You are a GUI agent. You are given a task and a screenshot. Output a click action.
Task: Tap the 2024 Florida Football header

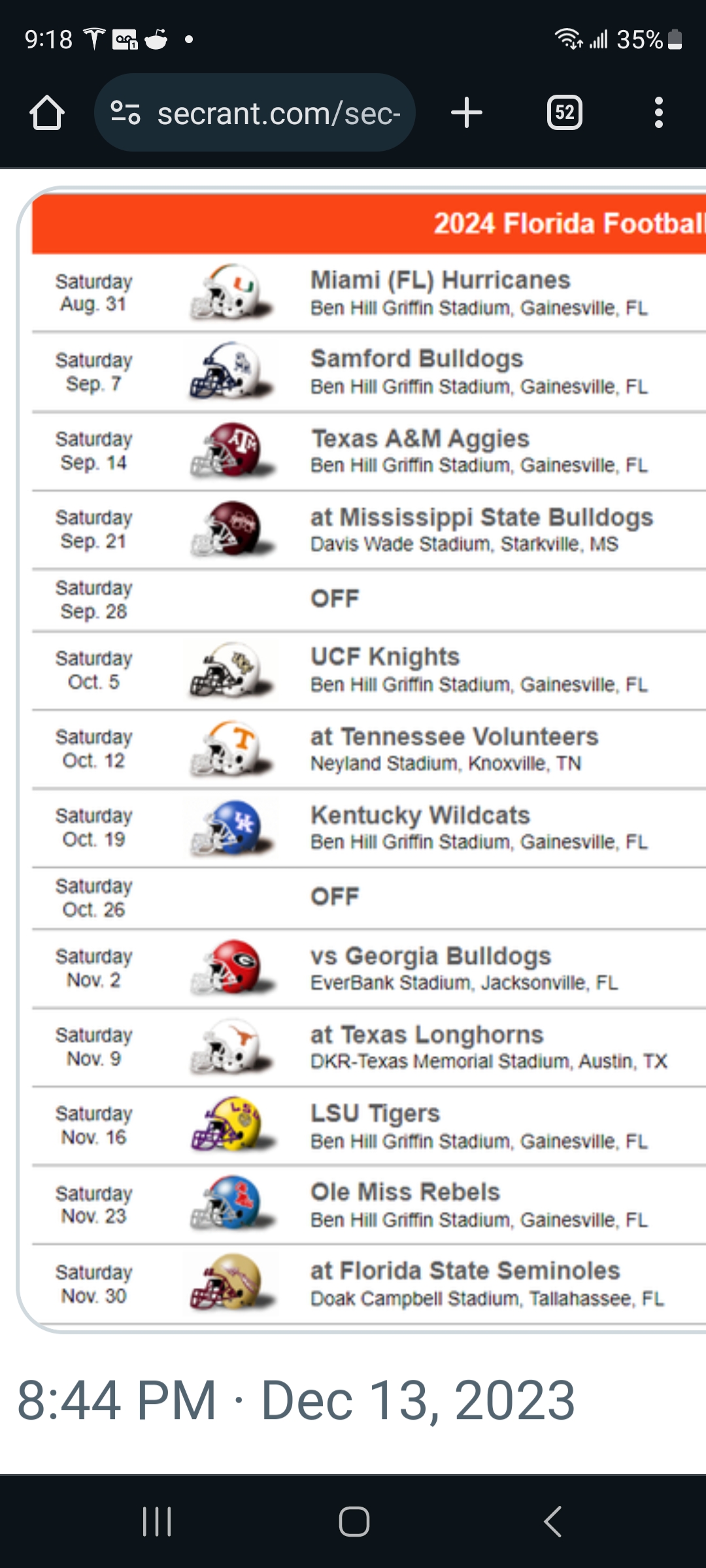point(567,223)
